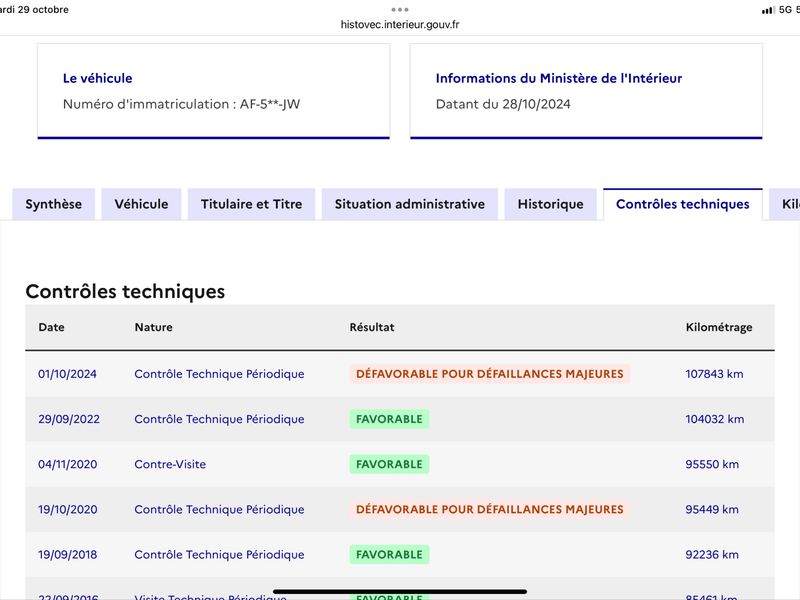The height and width of the screenshot is (600, 800).
Task: Click the 92236 km mileage value
Action: pos(712,555)
